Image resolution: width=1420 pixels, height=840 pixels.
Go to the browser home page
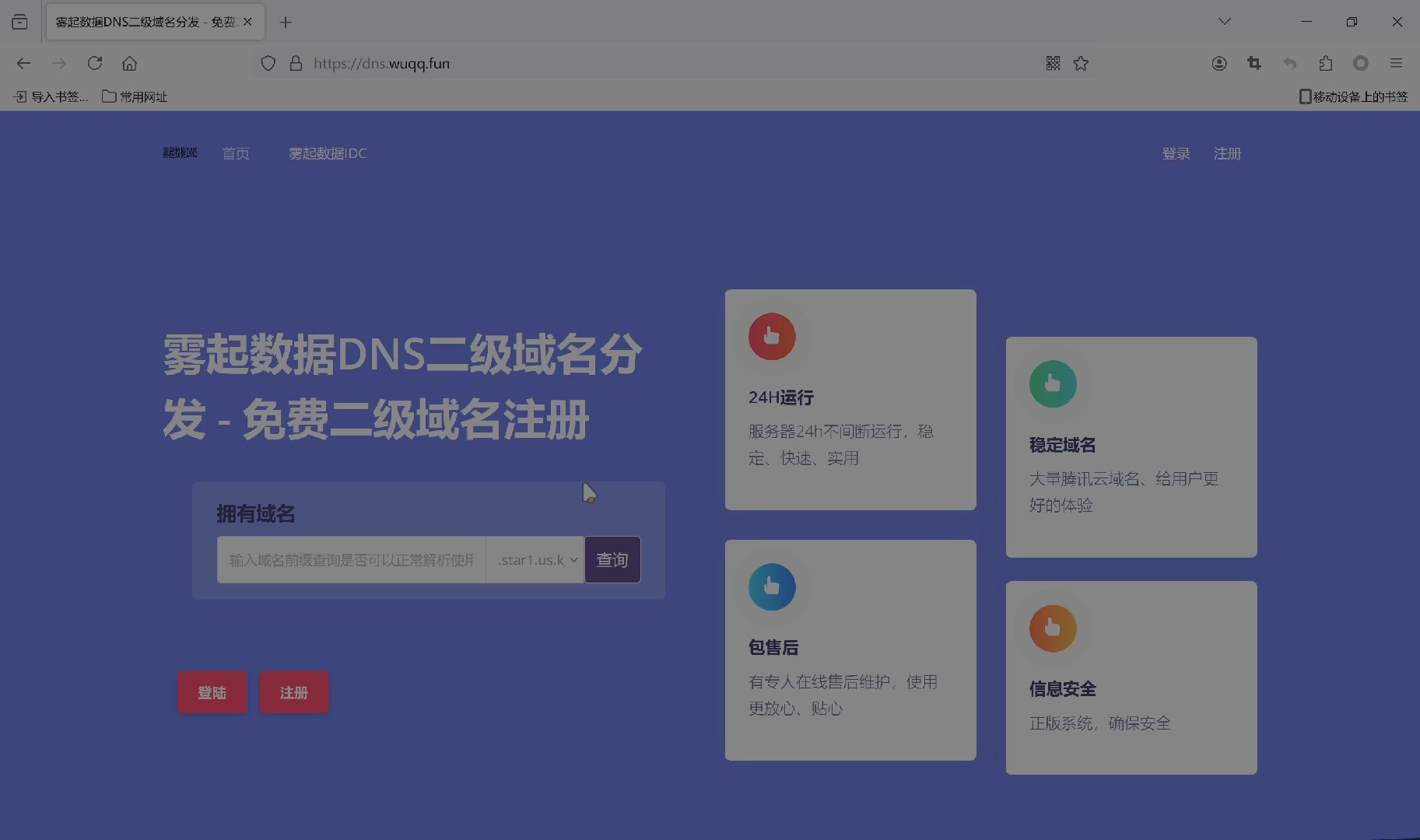coord(130,63)
